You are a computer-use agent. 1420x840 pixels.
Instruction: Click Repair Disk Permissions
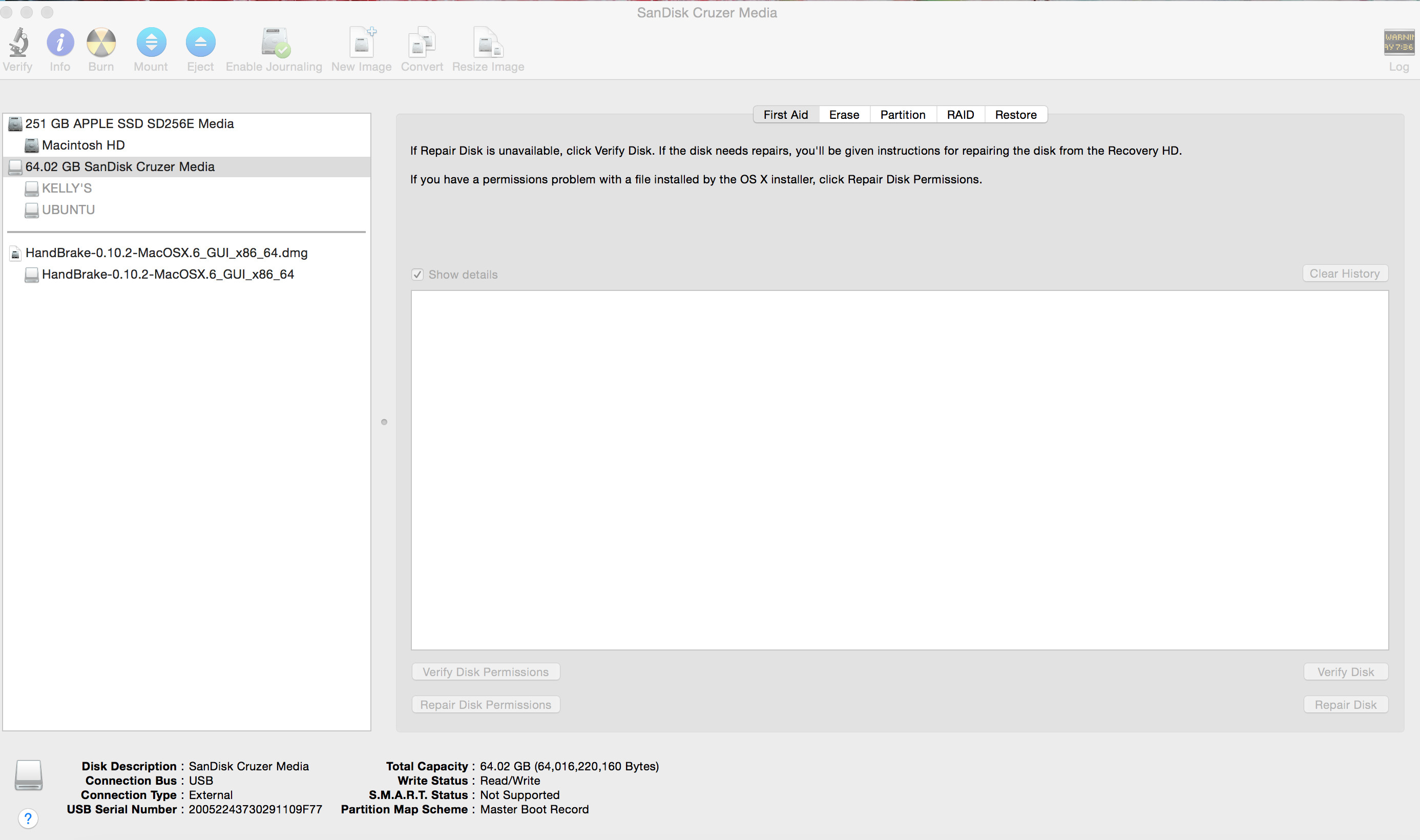tap(486, 705)
